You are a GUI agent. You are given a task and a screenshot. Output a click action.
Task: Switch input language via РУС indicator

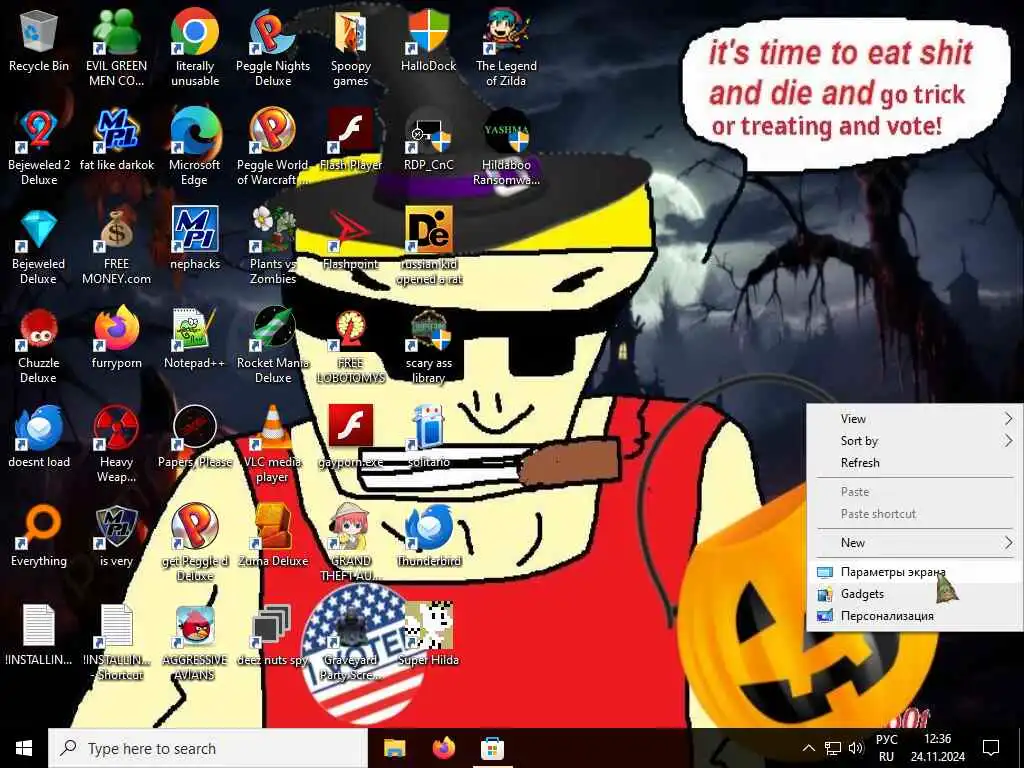[886, 748]
